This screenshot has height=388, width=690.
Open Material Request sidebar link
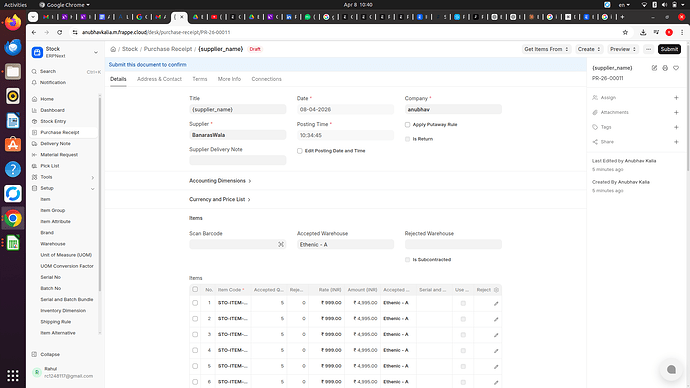63,155
